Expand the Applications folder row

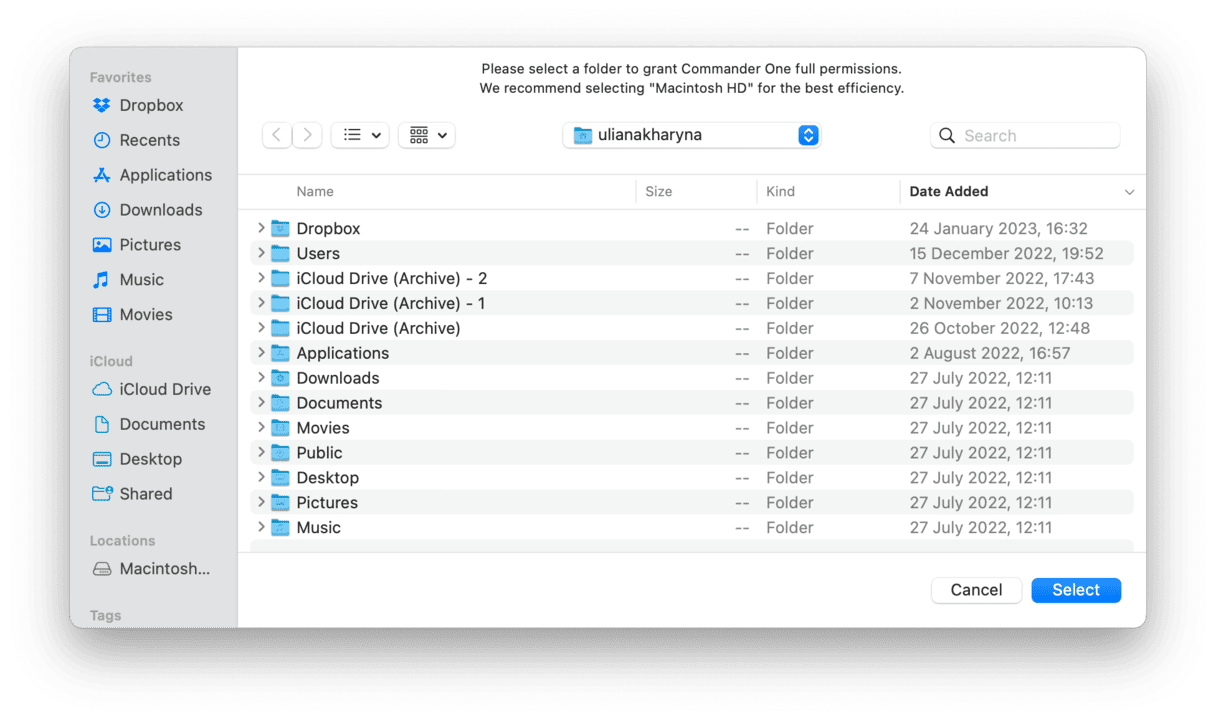coord(261,353)
